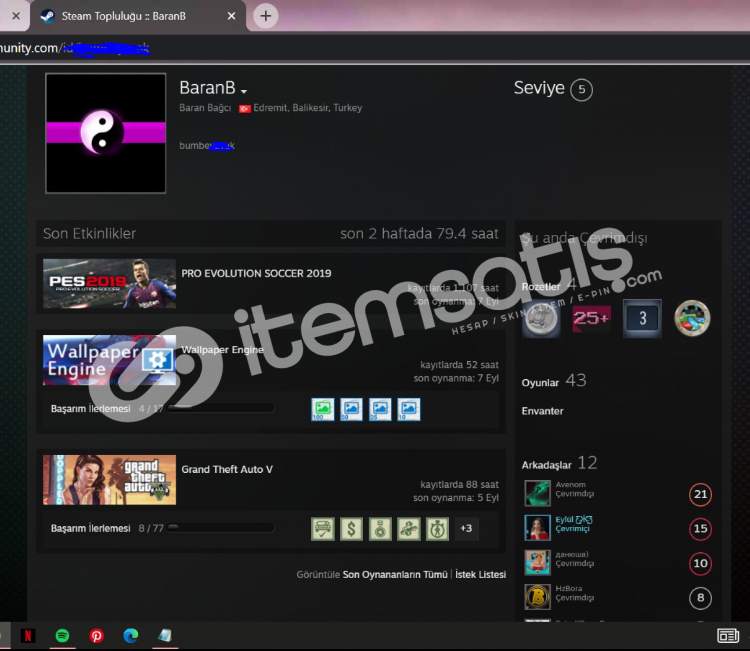Open the BaranB yin-yang profile avatar
This screenshot has width=750, height=651.
coord(106,133)
